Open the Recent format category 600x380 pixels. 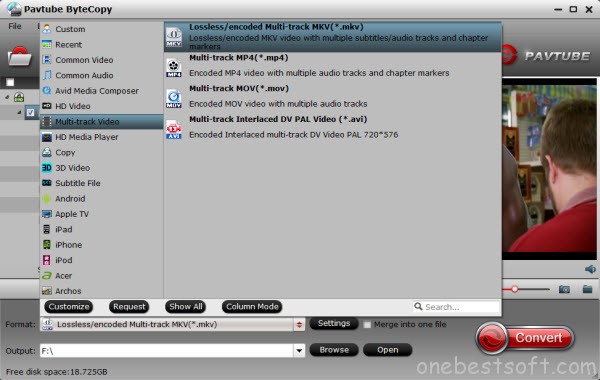click(x=102, y=44)
